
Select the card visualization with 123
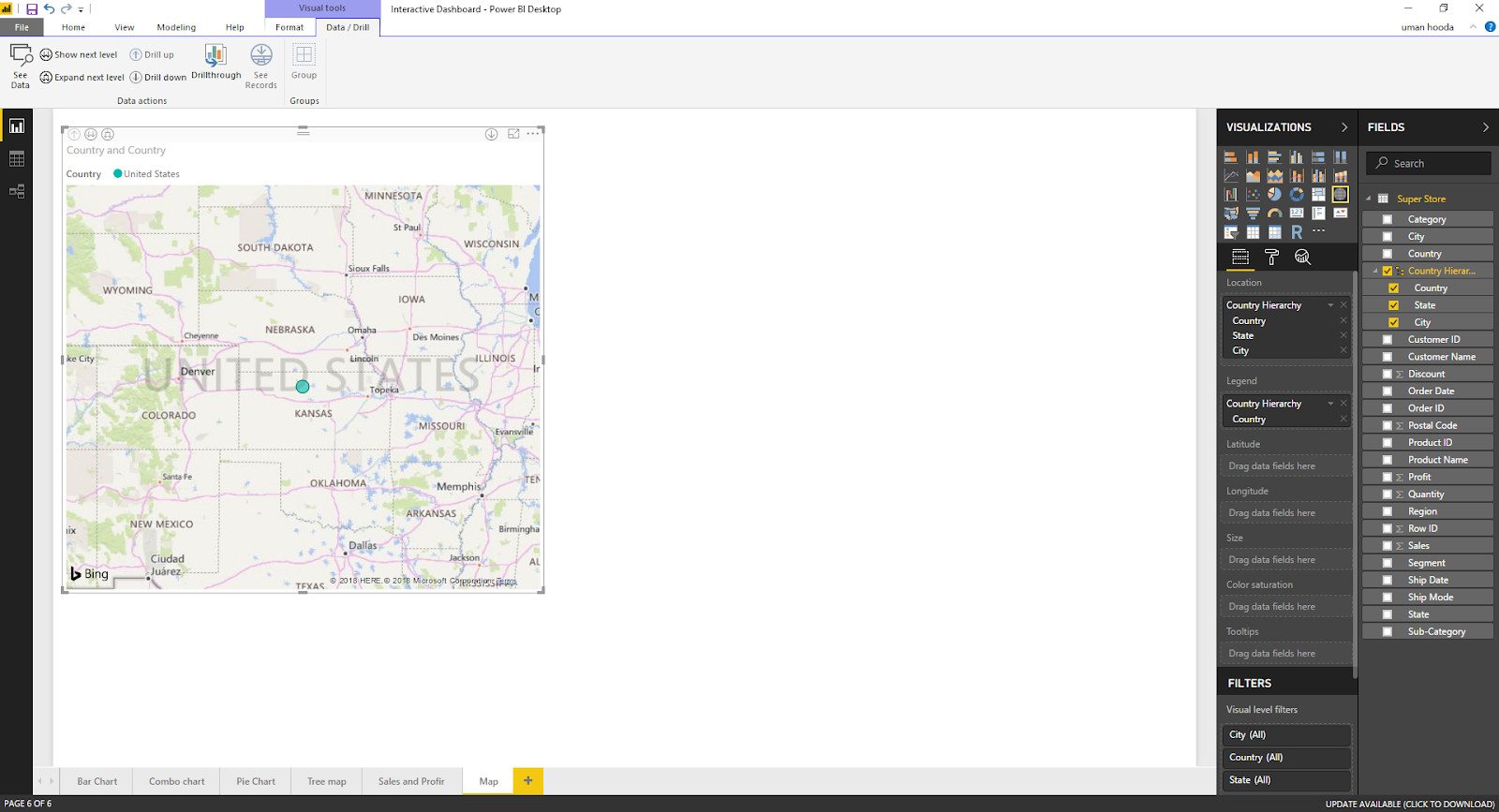[1297, 214]
